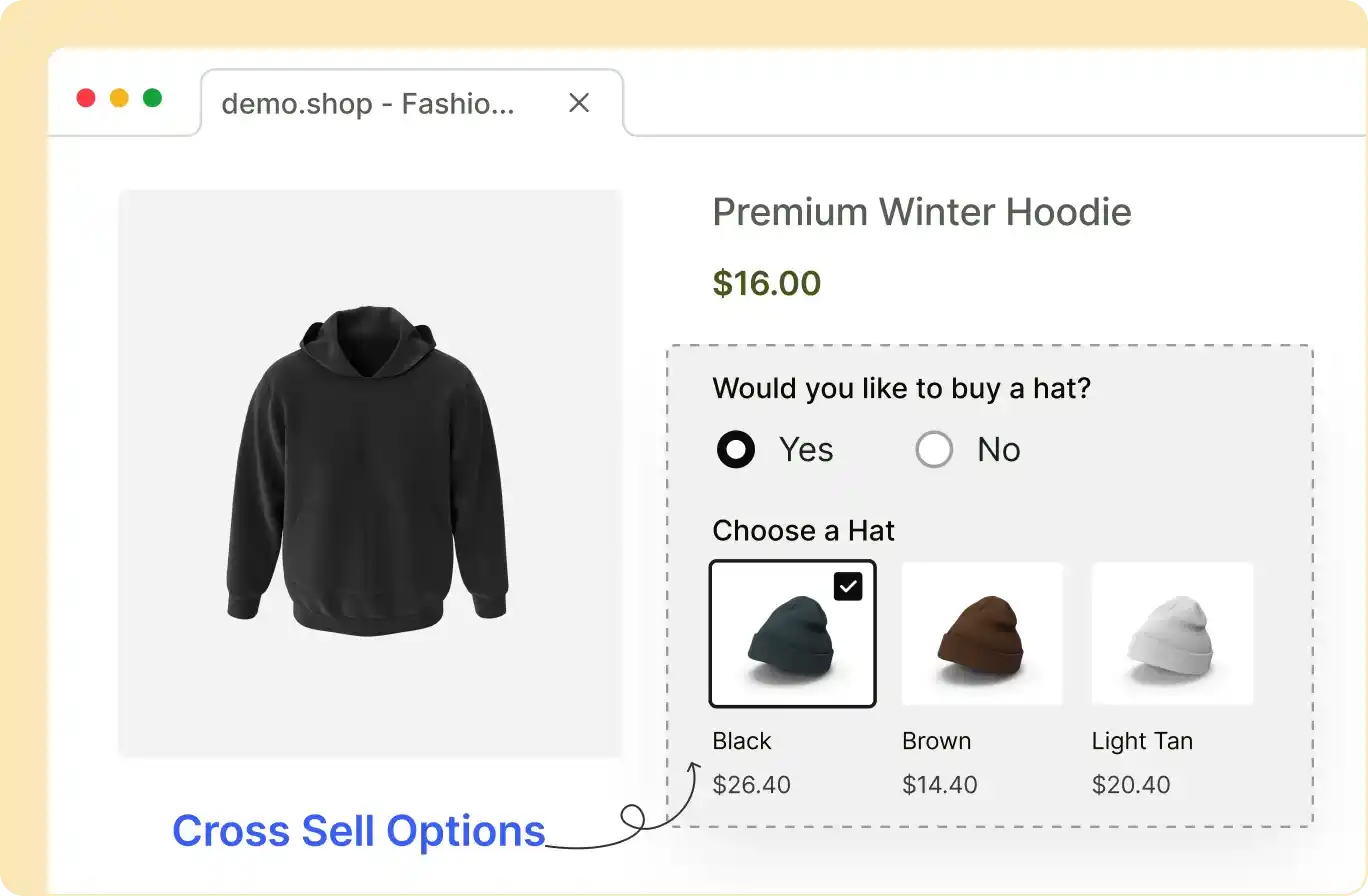
Task: Click the Light Tan hat label
Action: (x=1142, y=741)
